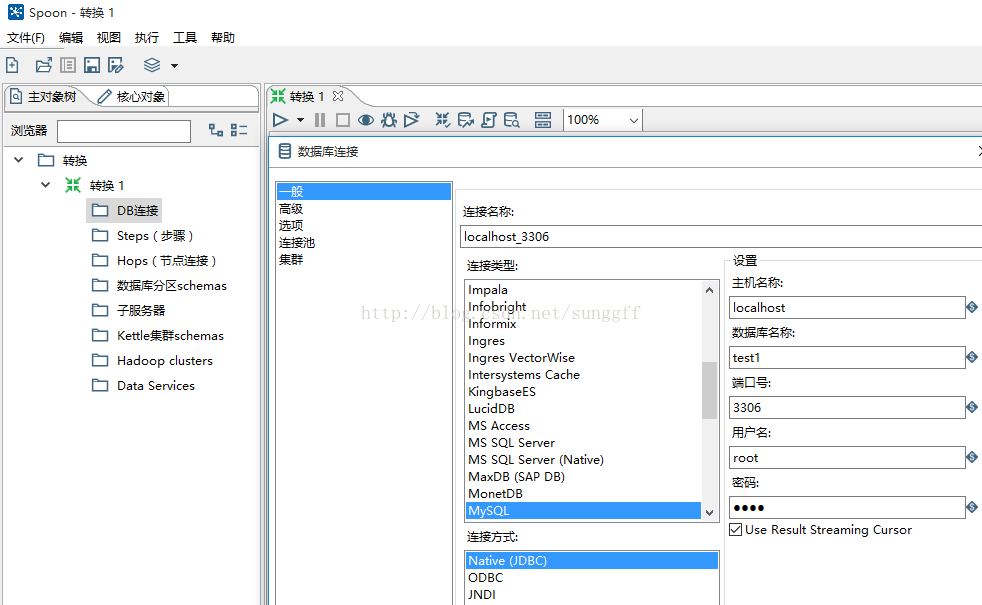Select the 子服务器 folder

coord(128,311)
